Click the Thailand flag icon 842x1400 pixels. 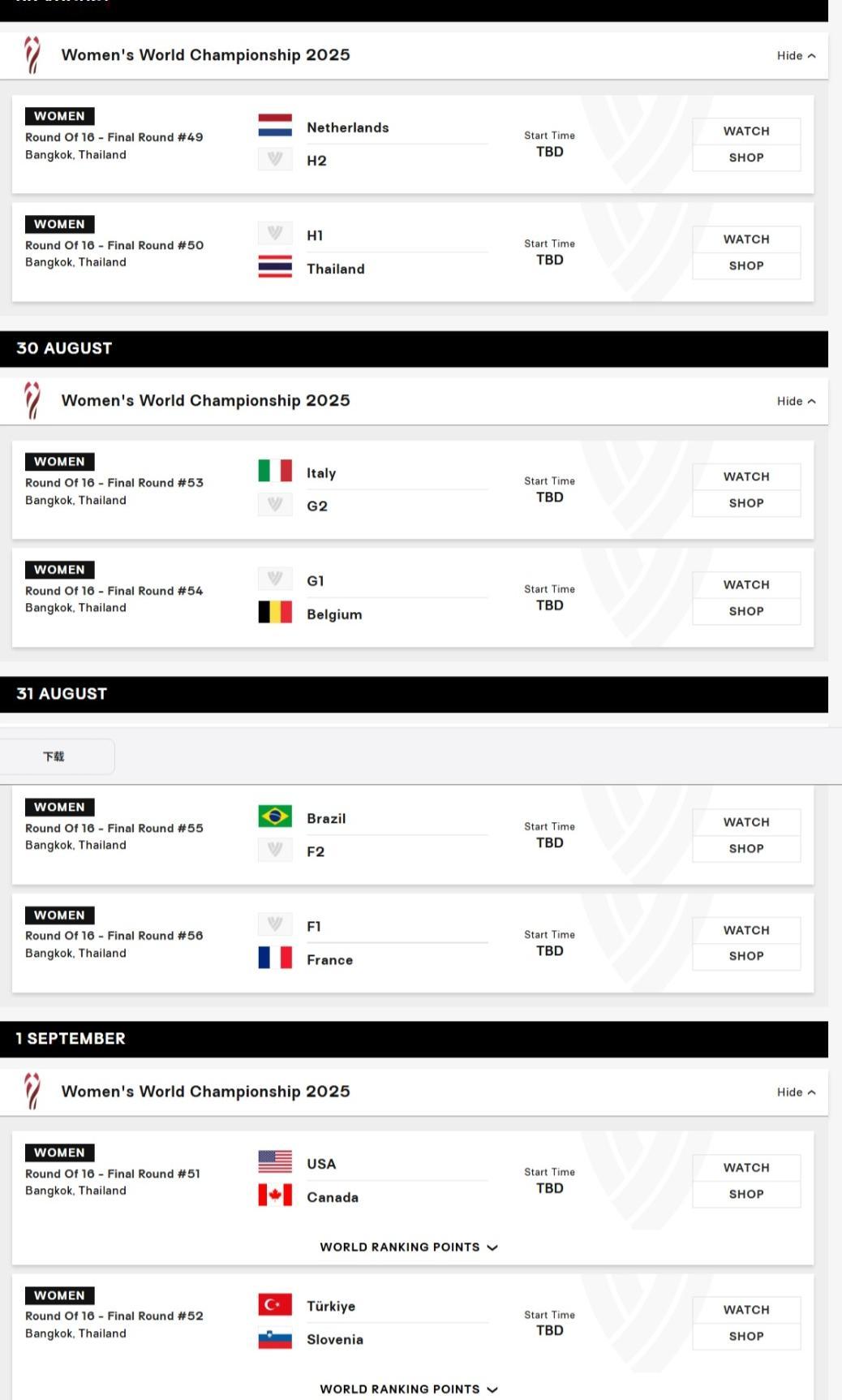coord(275,267)
